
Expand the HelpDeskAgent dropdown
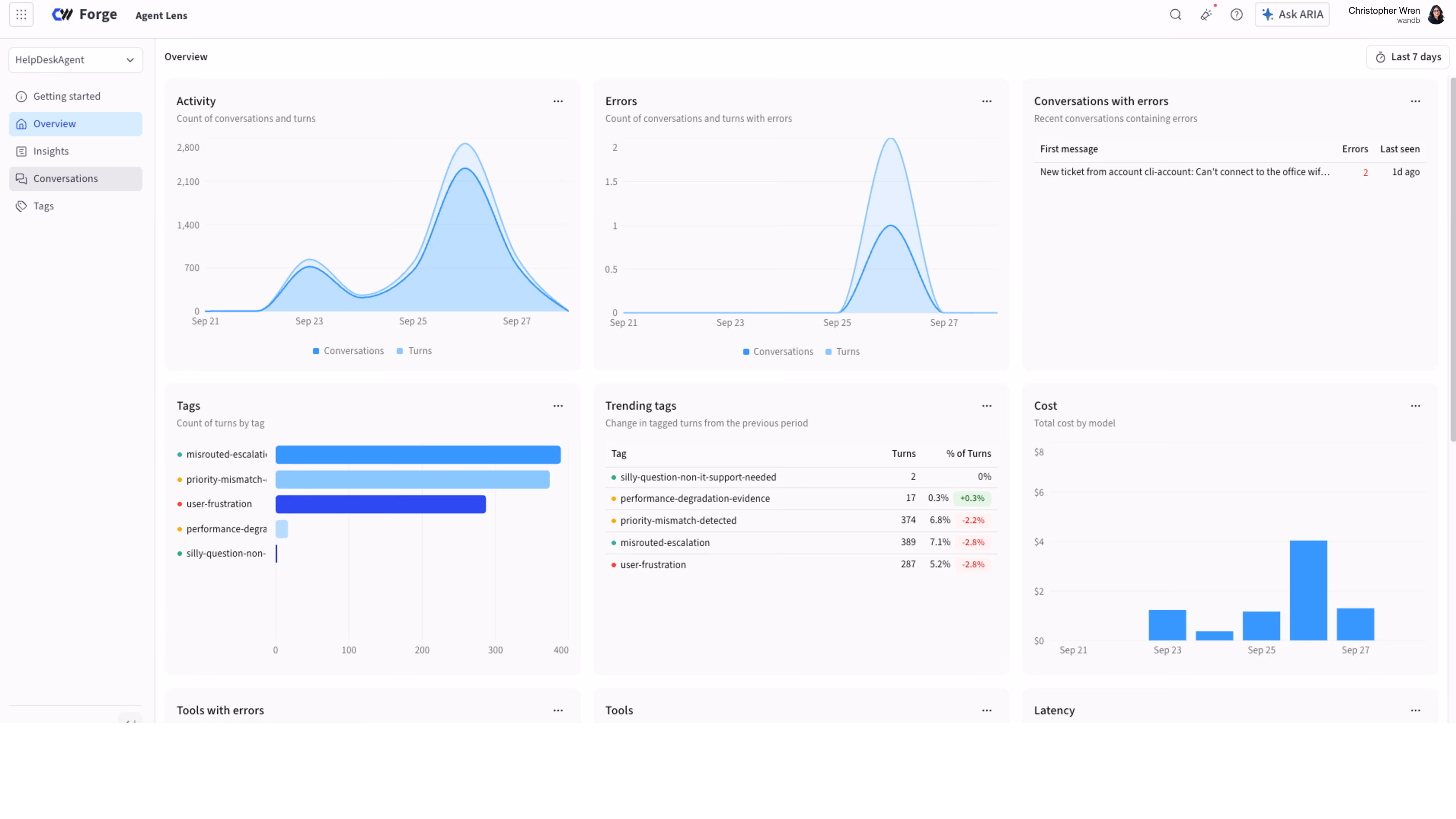(76, 60)
